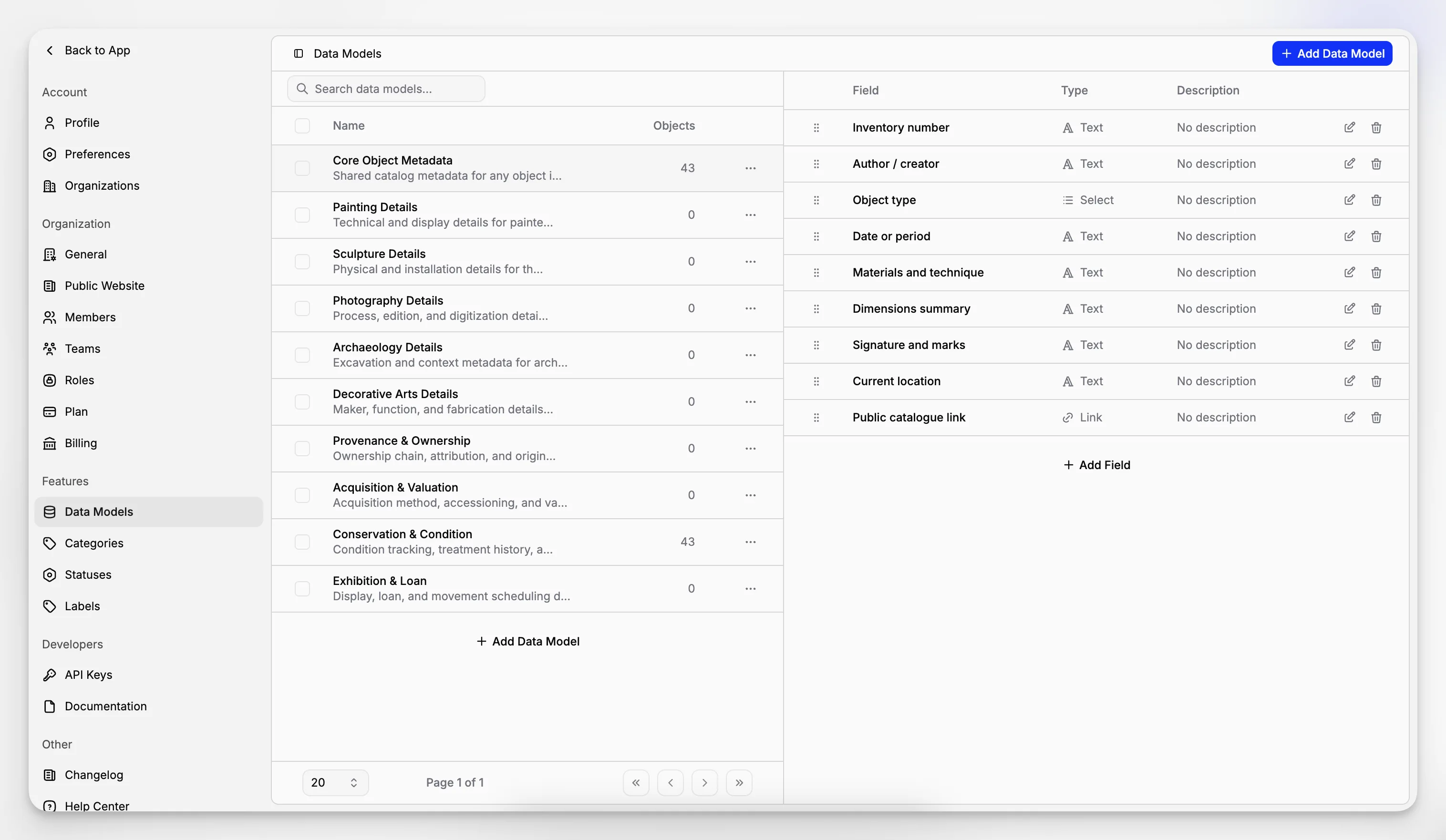Open the more options menu for Archaeology Details
Viewport: 1446px width, 840px height.
[x=751, y=355]
